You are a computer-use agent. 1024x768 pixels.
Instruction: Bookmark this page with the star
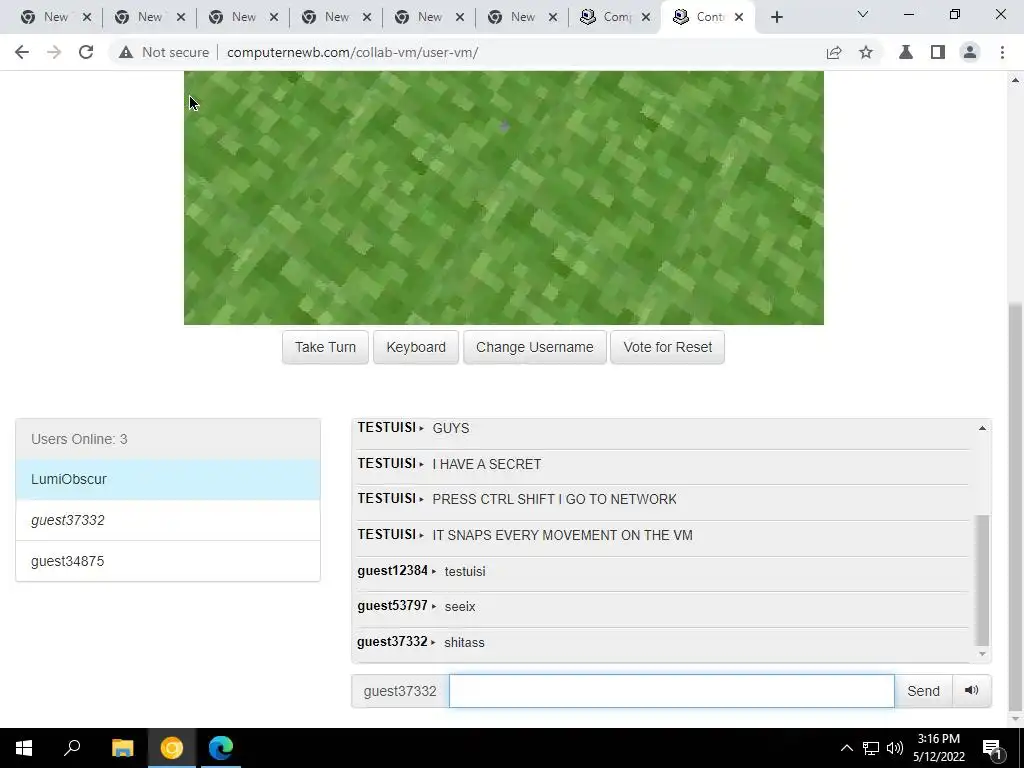click(866, 52)
